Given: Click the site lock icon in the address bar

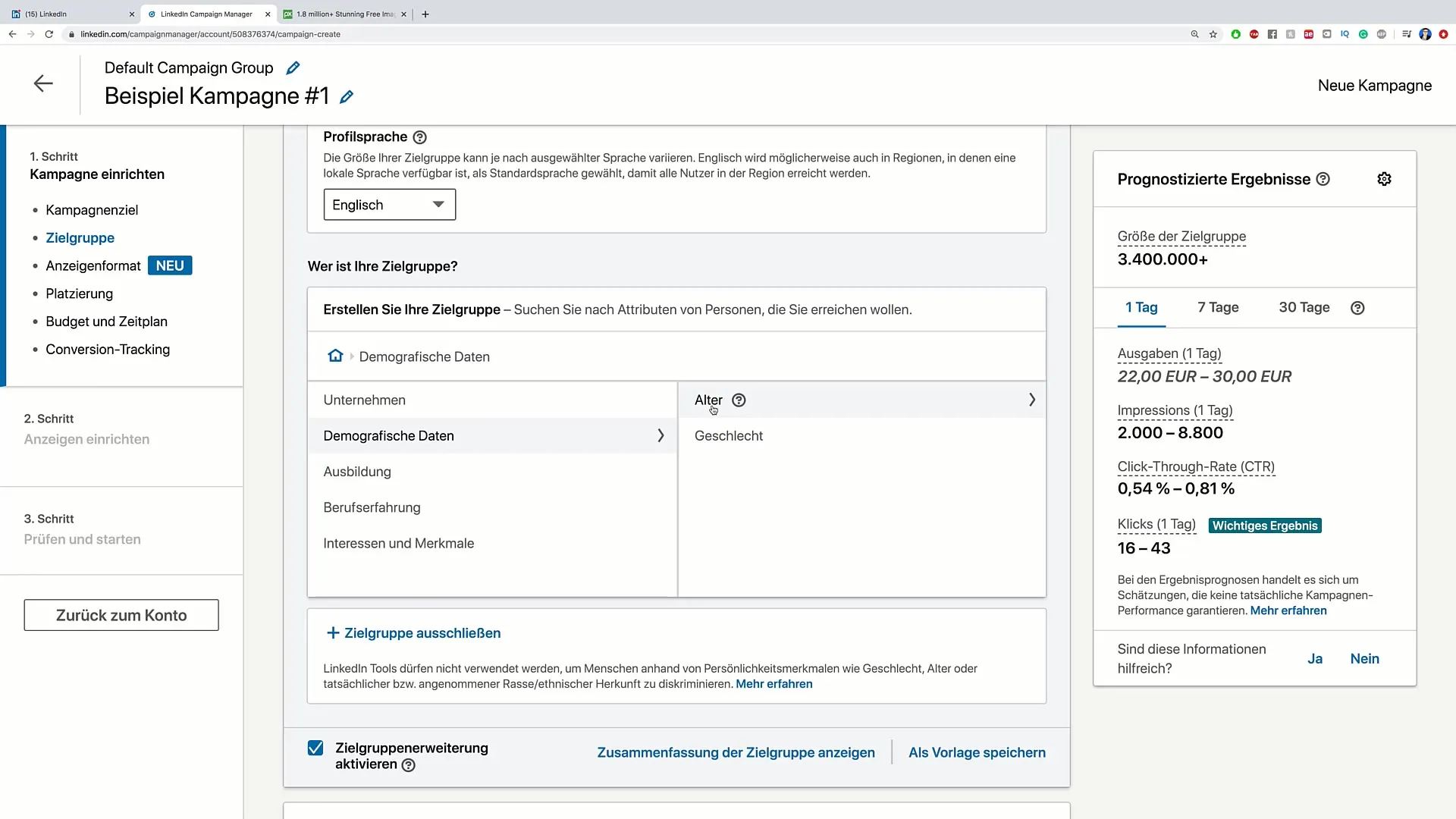Looking at the screenshot, I should click(x=72, y=34).
